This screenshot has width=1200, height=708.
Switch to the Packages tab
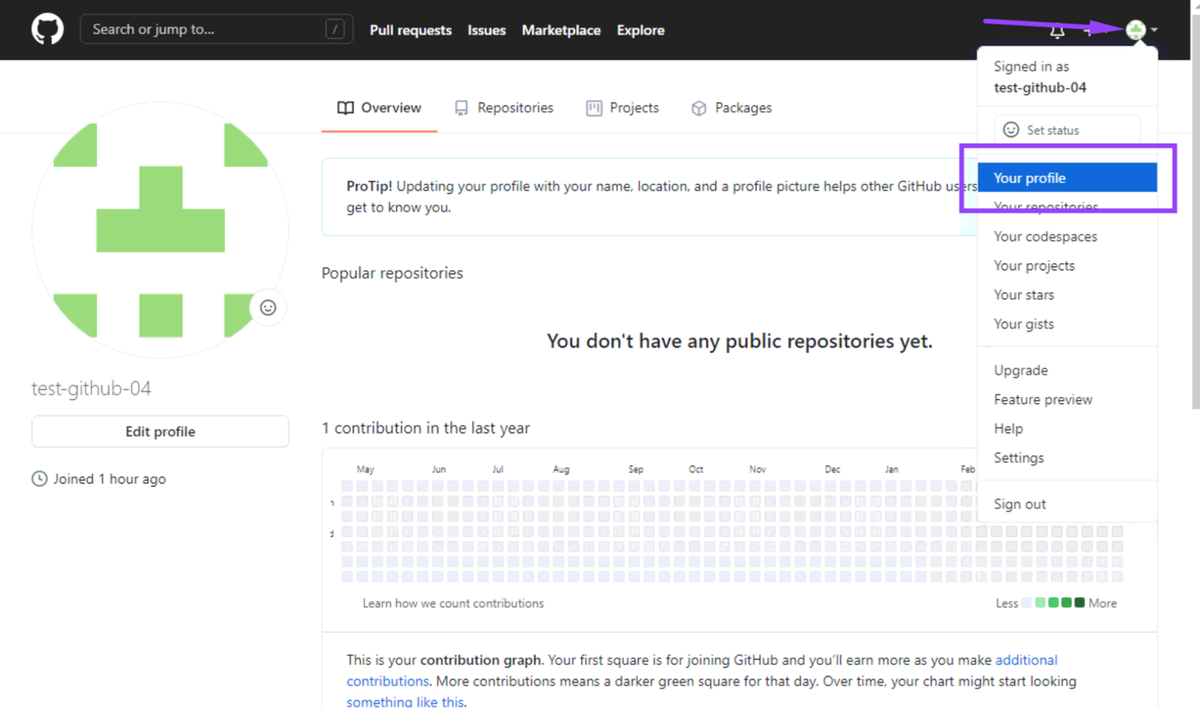coord(731,108)
